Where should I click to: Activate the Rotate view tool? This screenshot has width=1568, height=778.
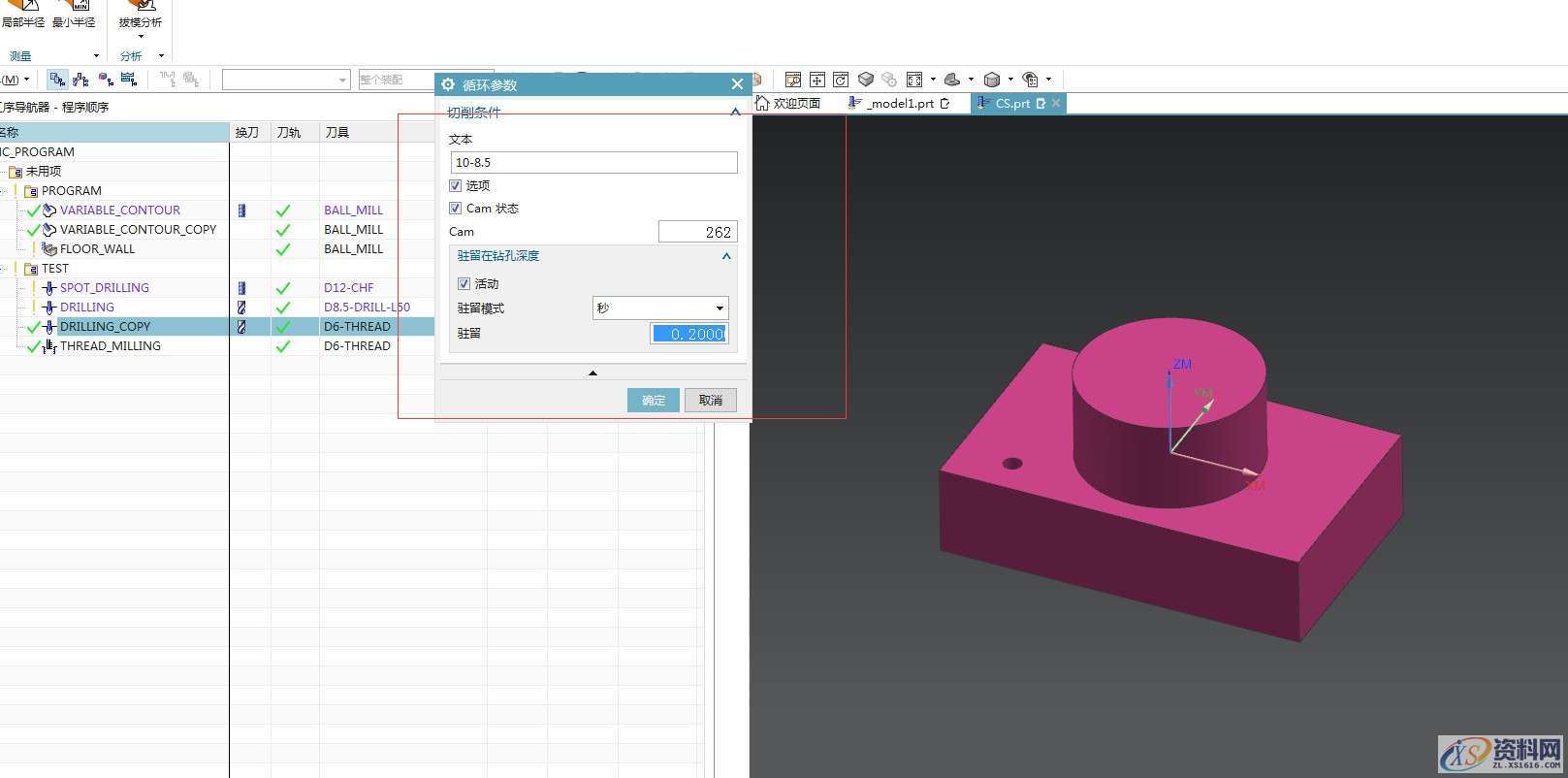click(841, 80)
